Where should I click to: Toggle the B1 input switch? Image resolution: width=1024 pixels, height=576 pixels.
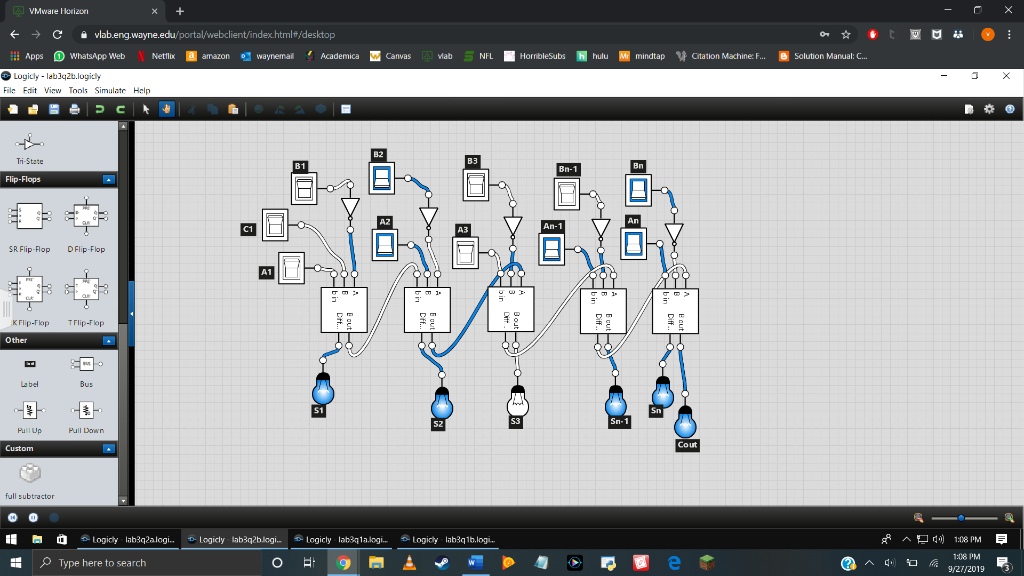[304, 189]
